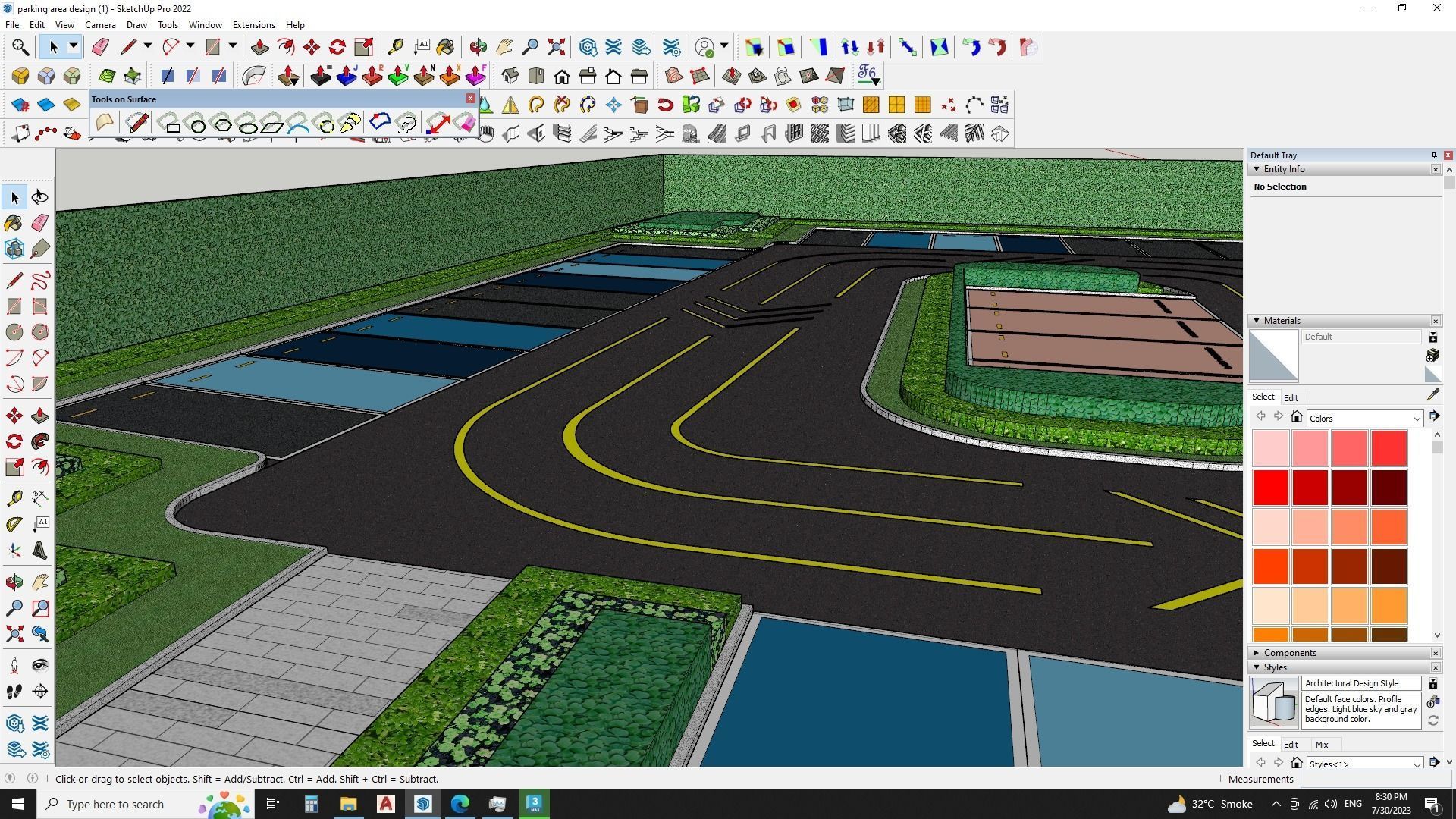Viewport: 1456px width, 819px height.
Task: Open the Window menu
Action: (x=205, y=25)
